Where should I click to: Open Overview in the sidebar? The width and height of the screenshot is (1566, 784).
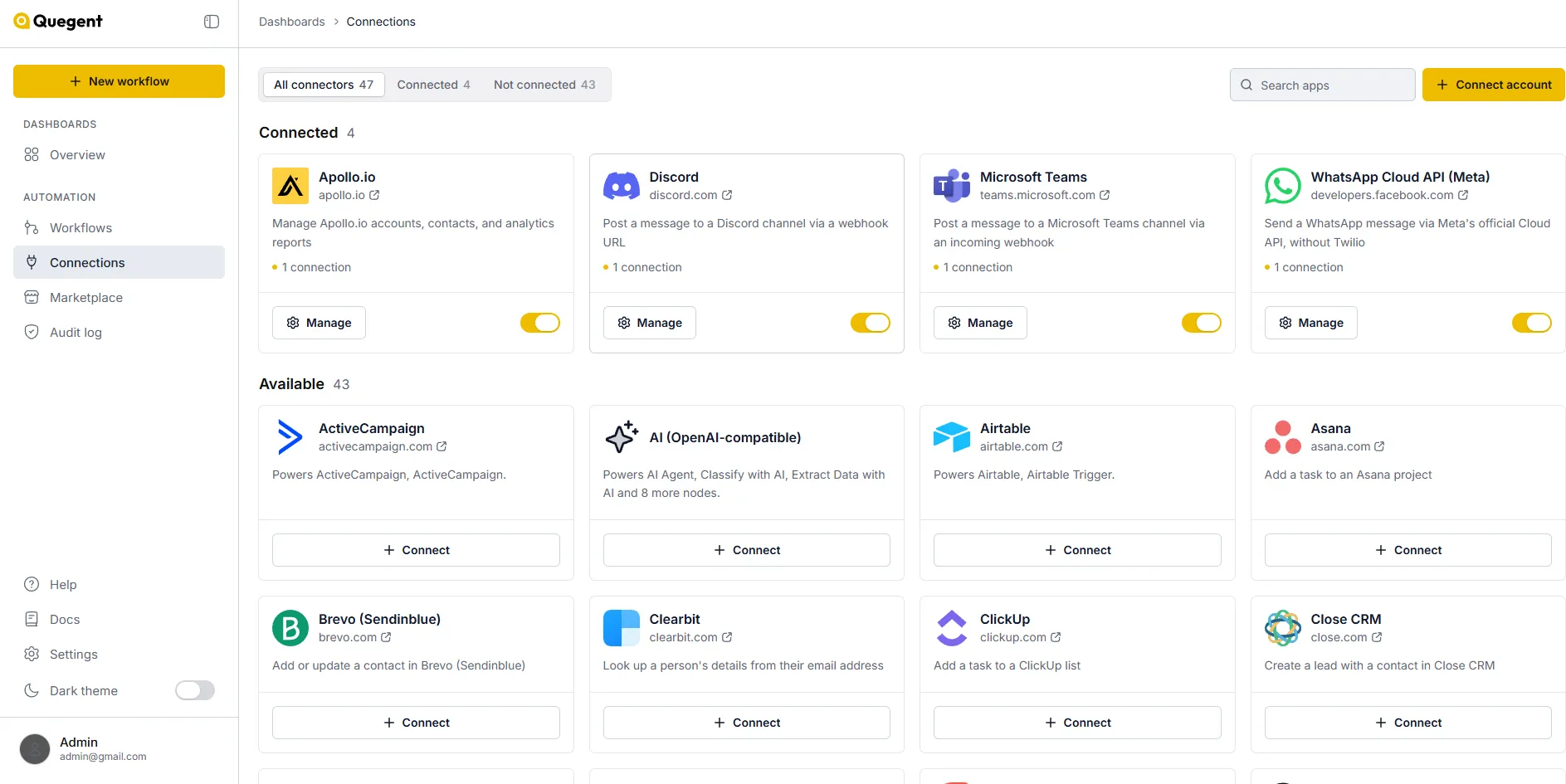(119, 155)
